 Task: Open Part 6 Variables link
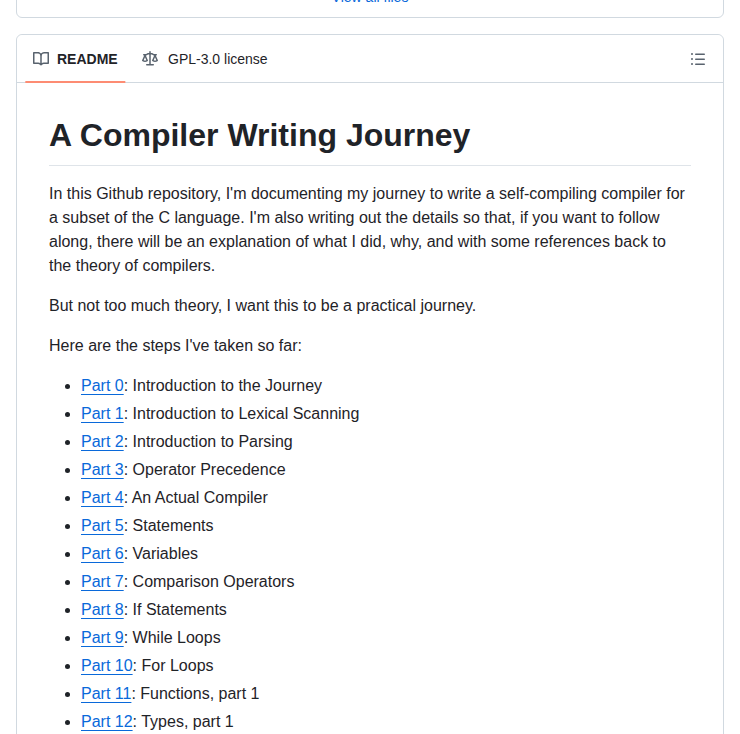coord(102,553)
